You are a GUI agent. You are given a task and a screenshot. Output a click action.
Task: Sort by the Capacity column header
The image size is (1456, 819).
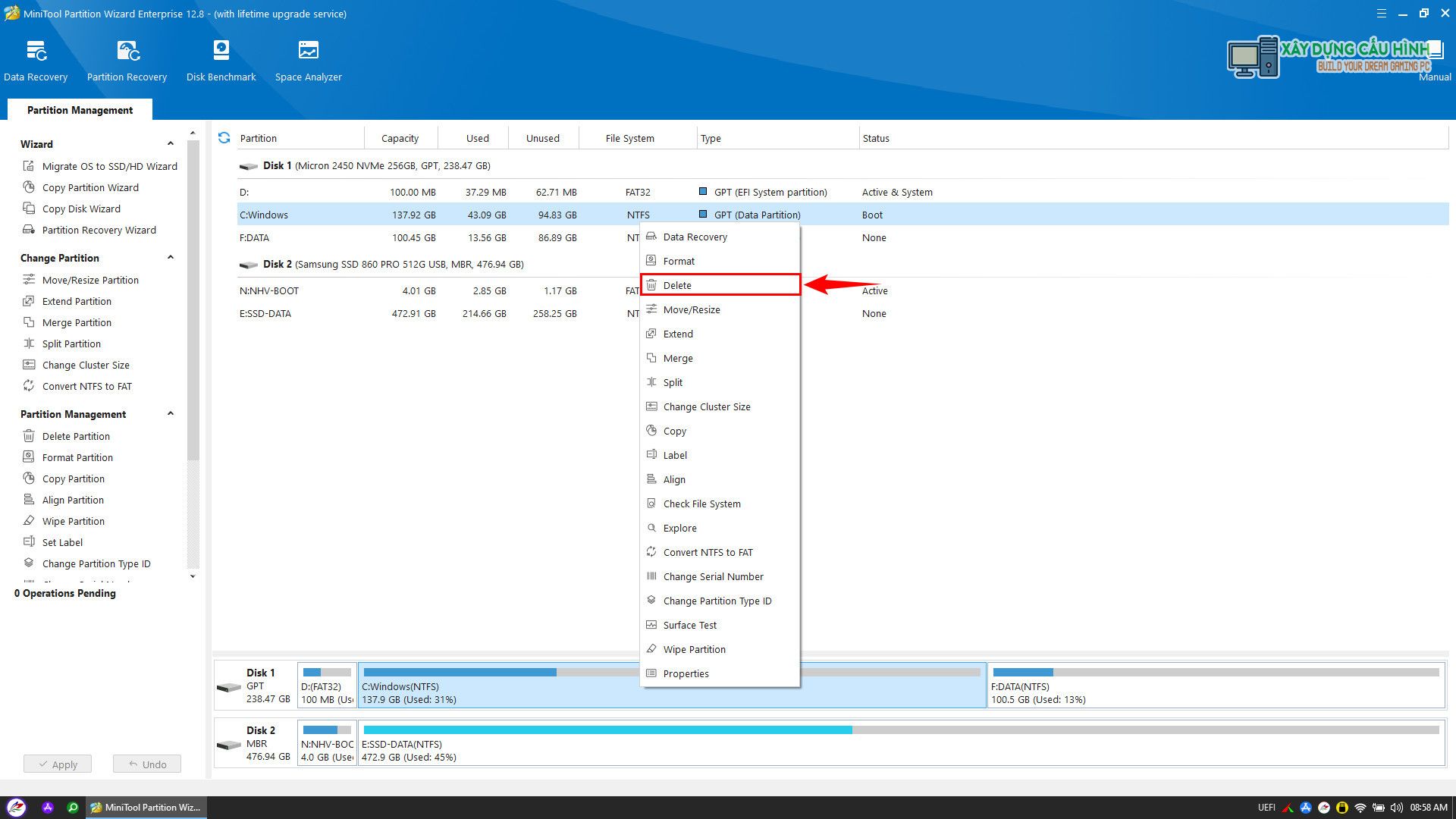pos(400,138)
